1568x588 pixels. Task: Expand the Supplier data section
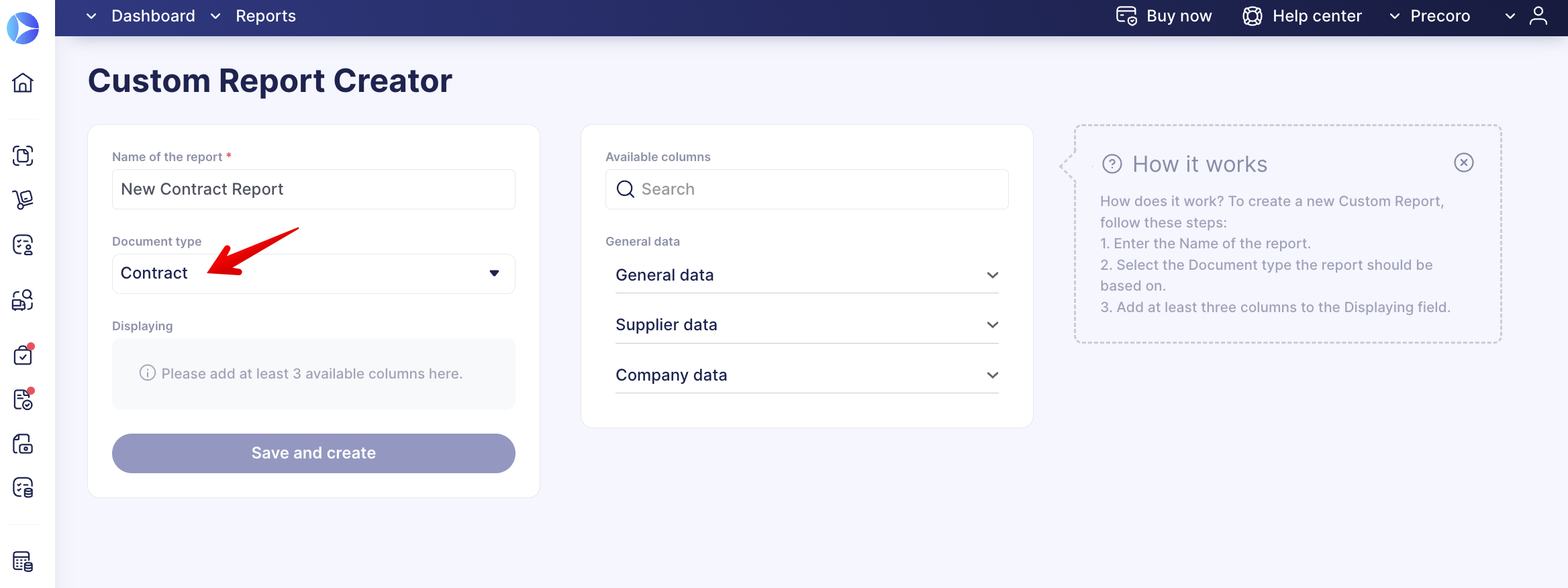(807, 325)
